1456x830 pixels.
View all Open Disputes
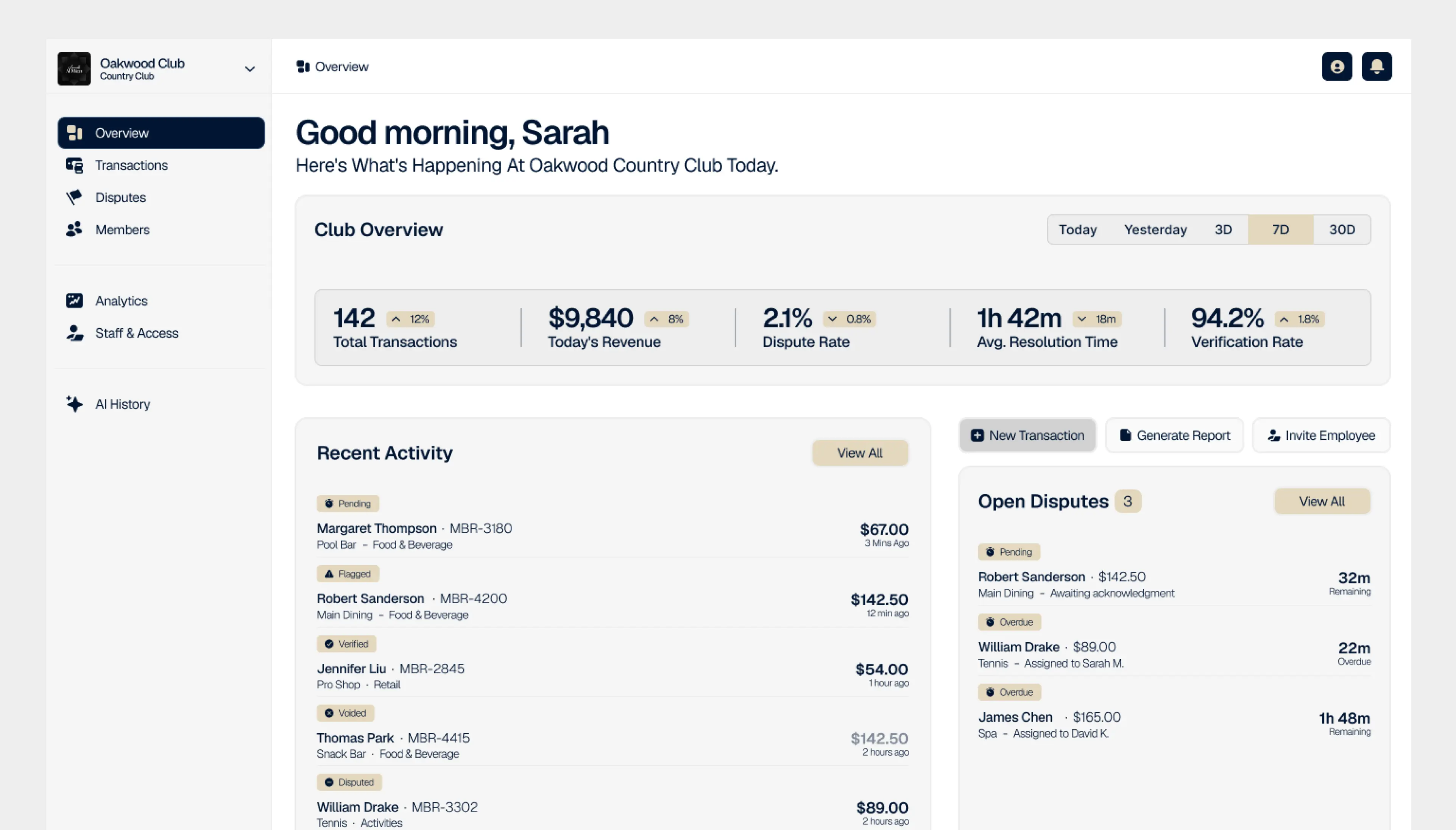1322,501
